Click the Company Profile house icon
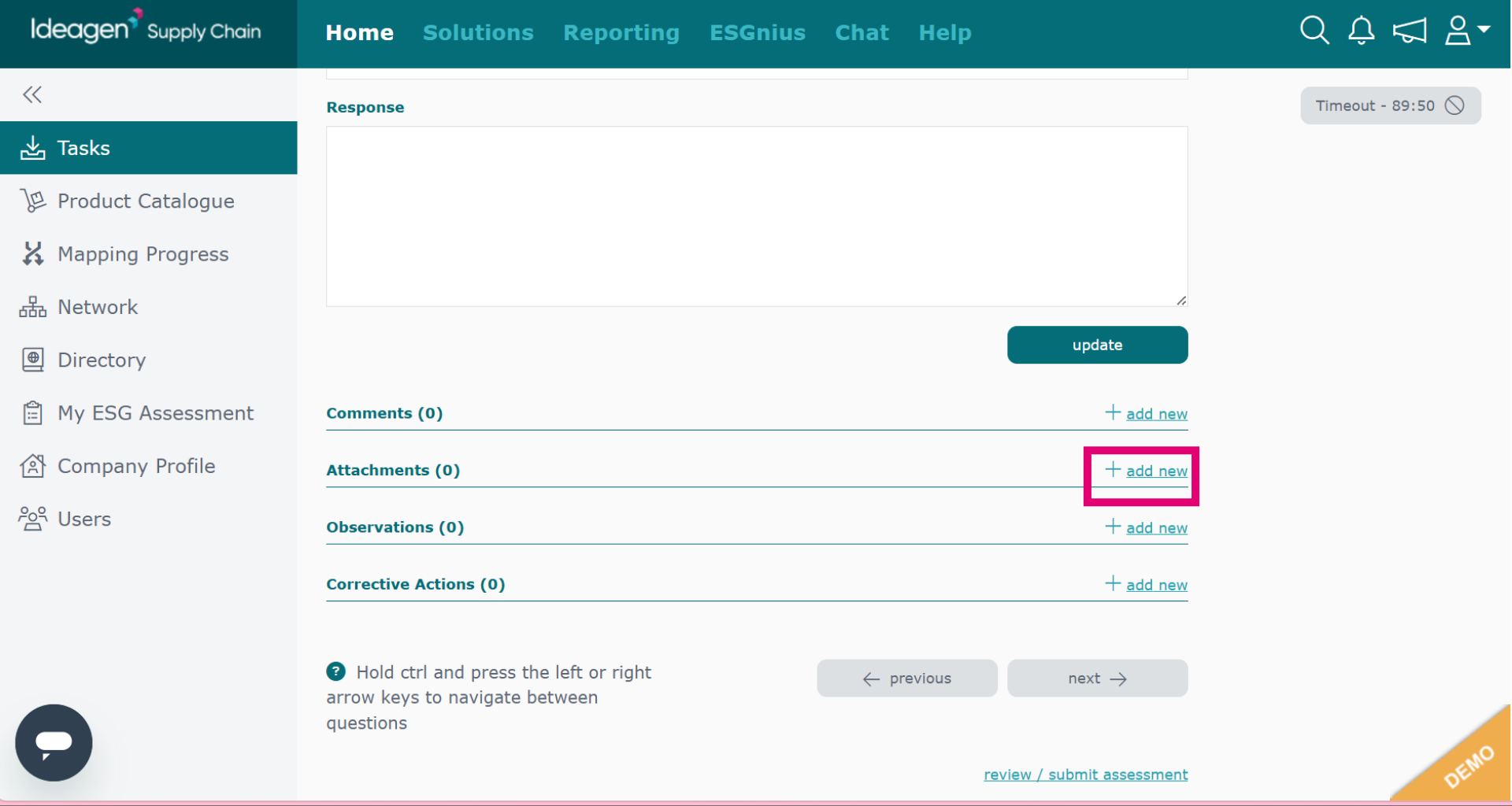Viewport: 1512px width, 806px height. [32, 465]
